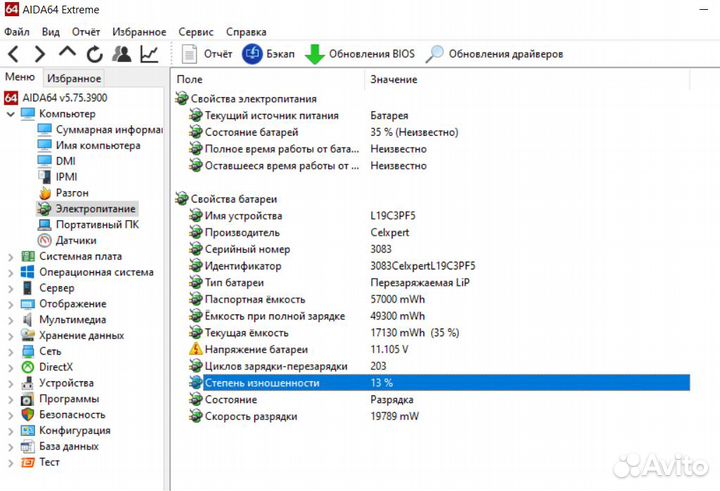The width and height of the screenshot is (720, 491).
Task: Click the warning icon for Напряжение батареи
Action: pyautogui.click(x=196, y=349)
